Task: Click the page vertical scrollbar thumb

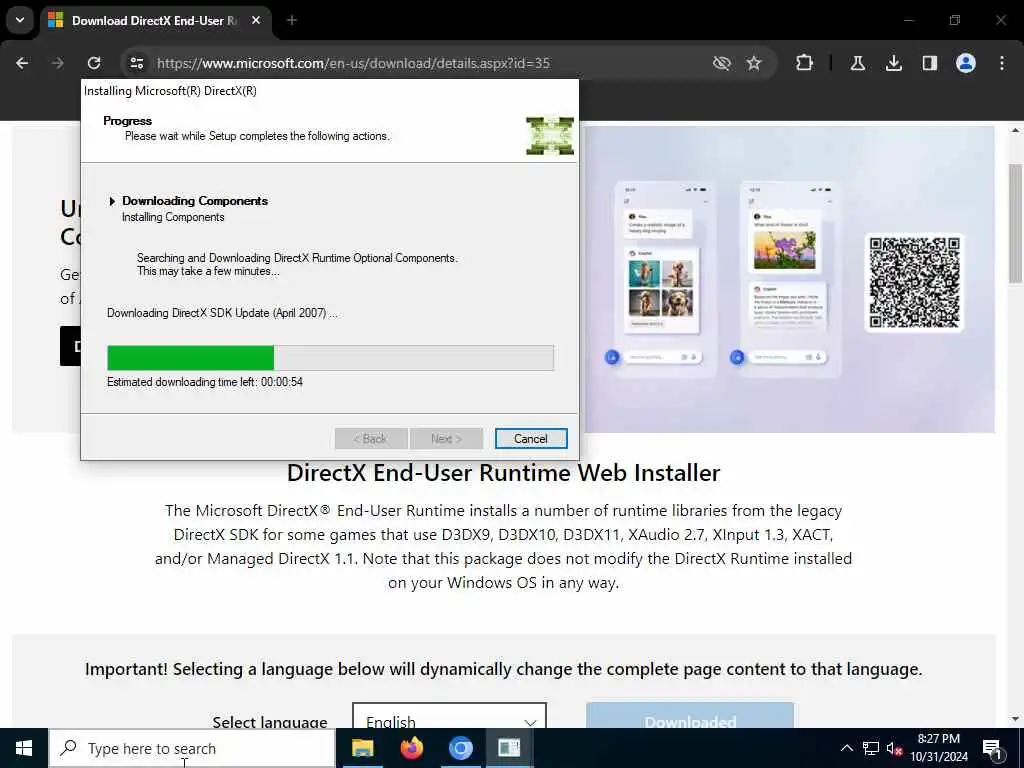Action: (x=1015, y=223)
